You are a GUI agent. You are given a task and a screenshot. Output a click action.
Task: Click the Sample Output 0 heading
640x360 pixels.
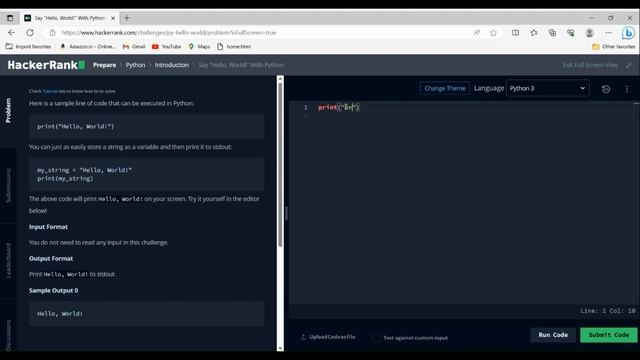click(53, 291)
